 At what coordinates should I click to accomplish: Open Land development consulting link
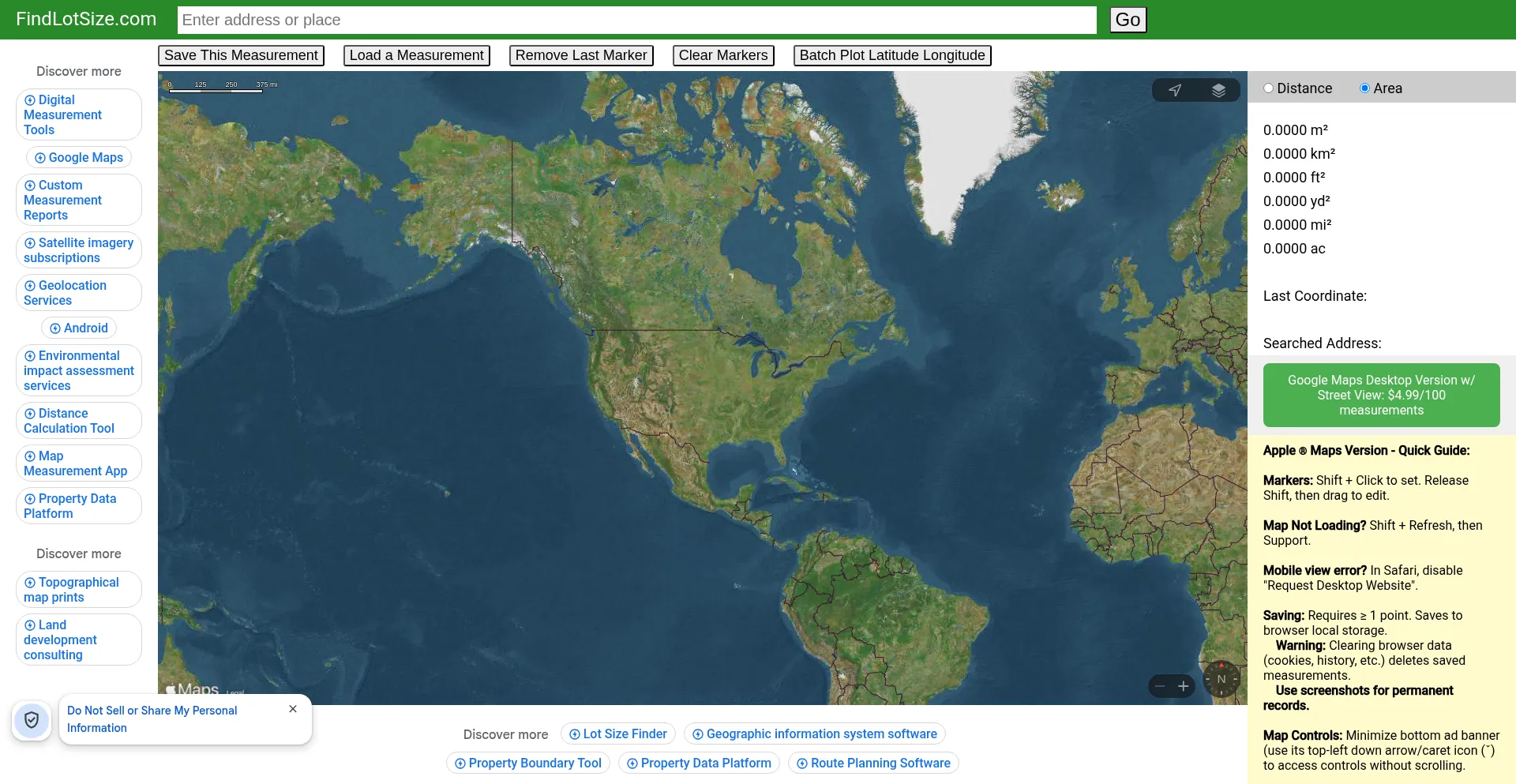(x=79, y=640)
